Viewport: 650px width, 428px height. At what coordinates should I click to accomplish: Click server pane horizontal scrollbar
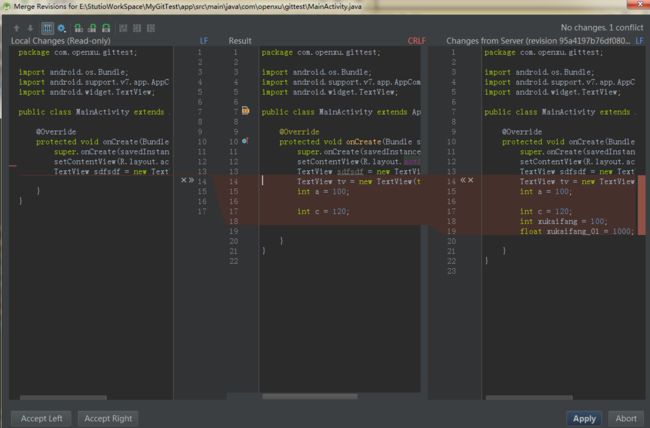[x=529, y=397]
